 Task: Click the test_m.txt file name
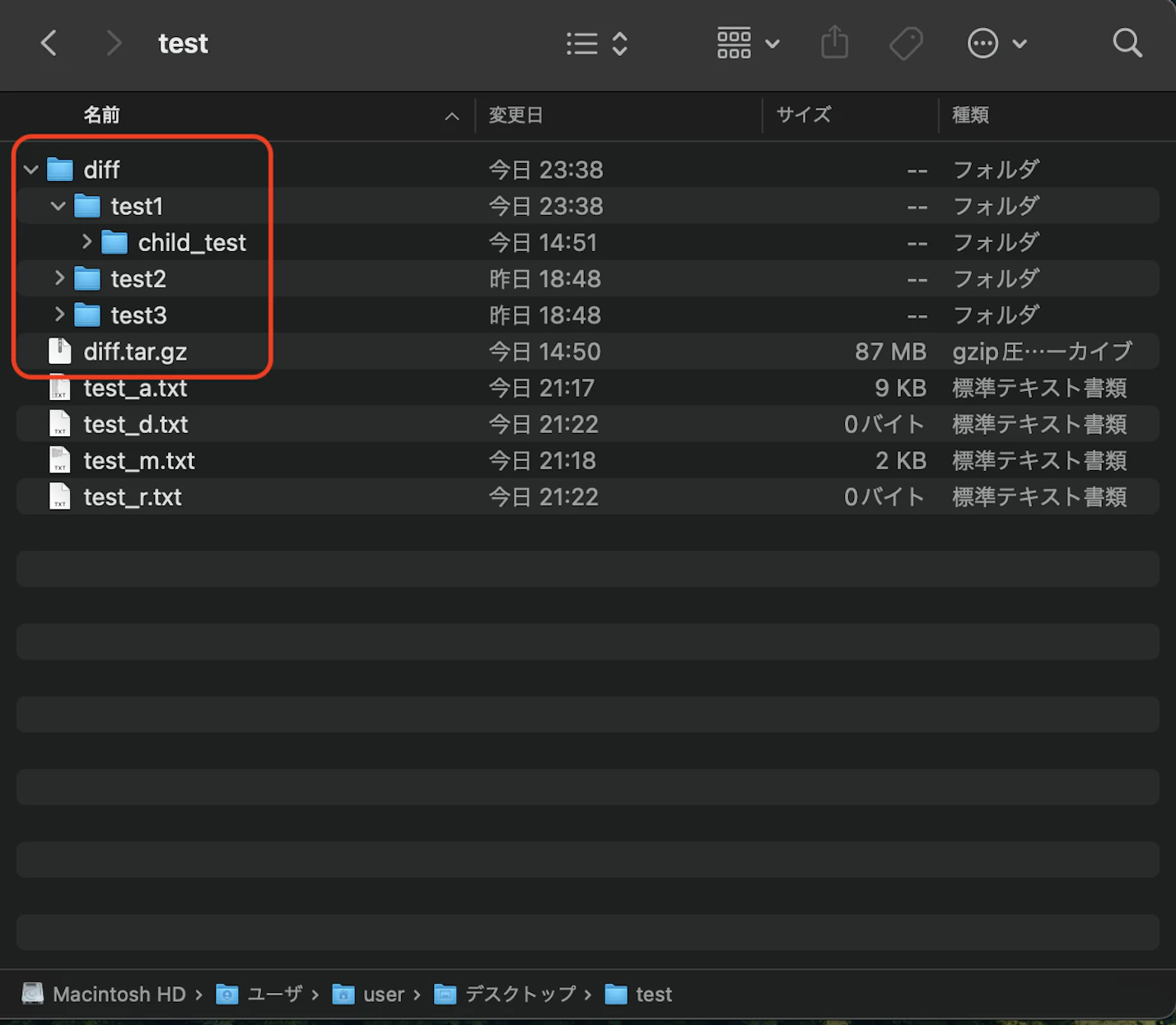click(x=139, y=460)
